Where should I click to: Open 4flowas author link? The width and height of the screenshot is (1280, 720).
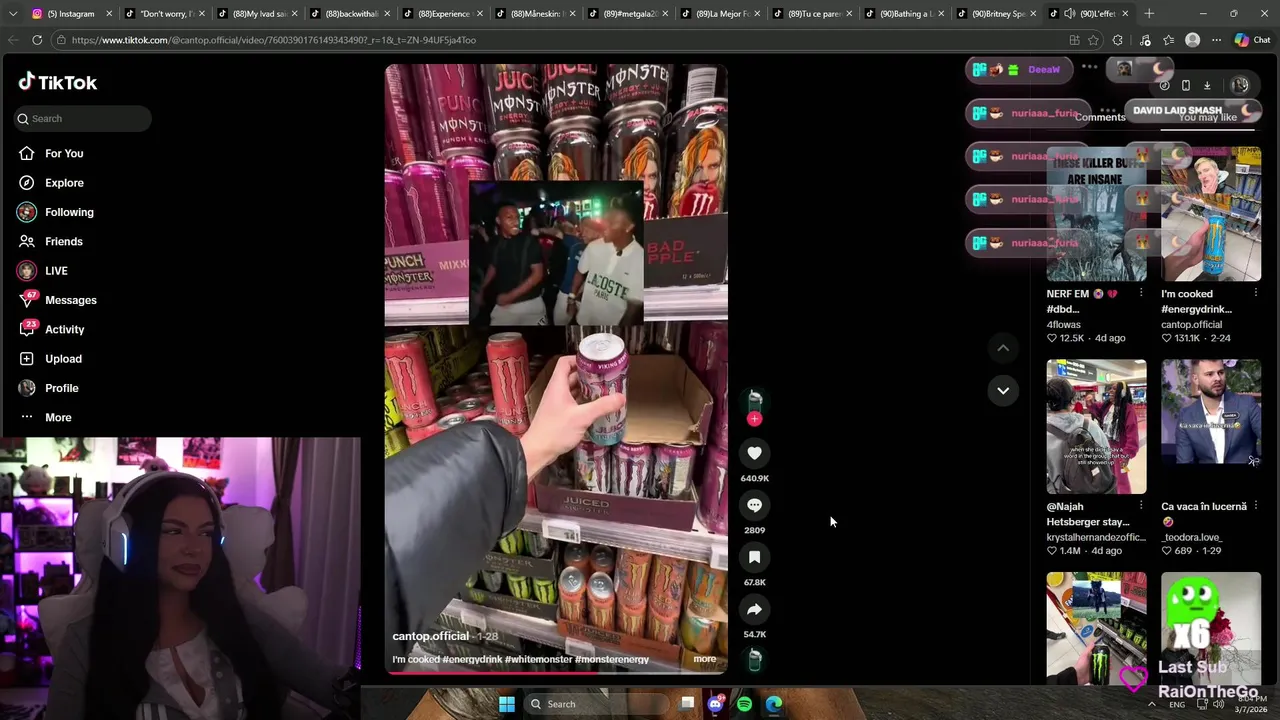coord(1064,325)
